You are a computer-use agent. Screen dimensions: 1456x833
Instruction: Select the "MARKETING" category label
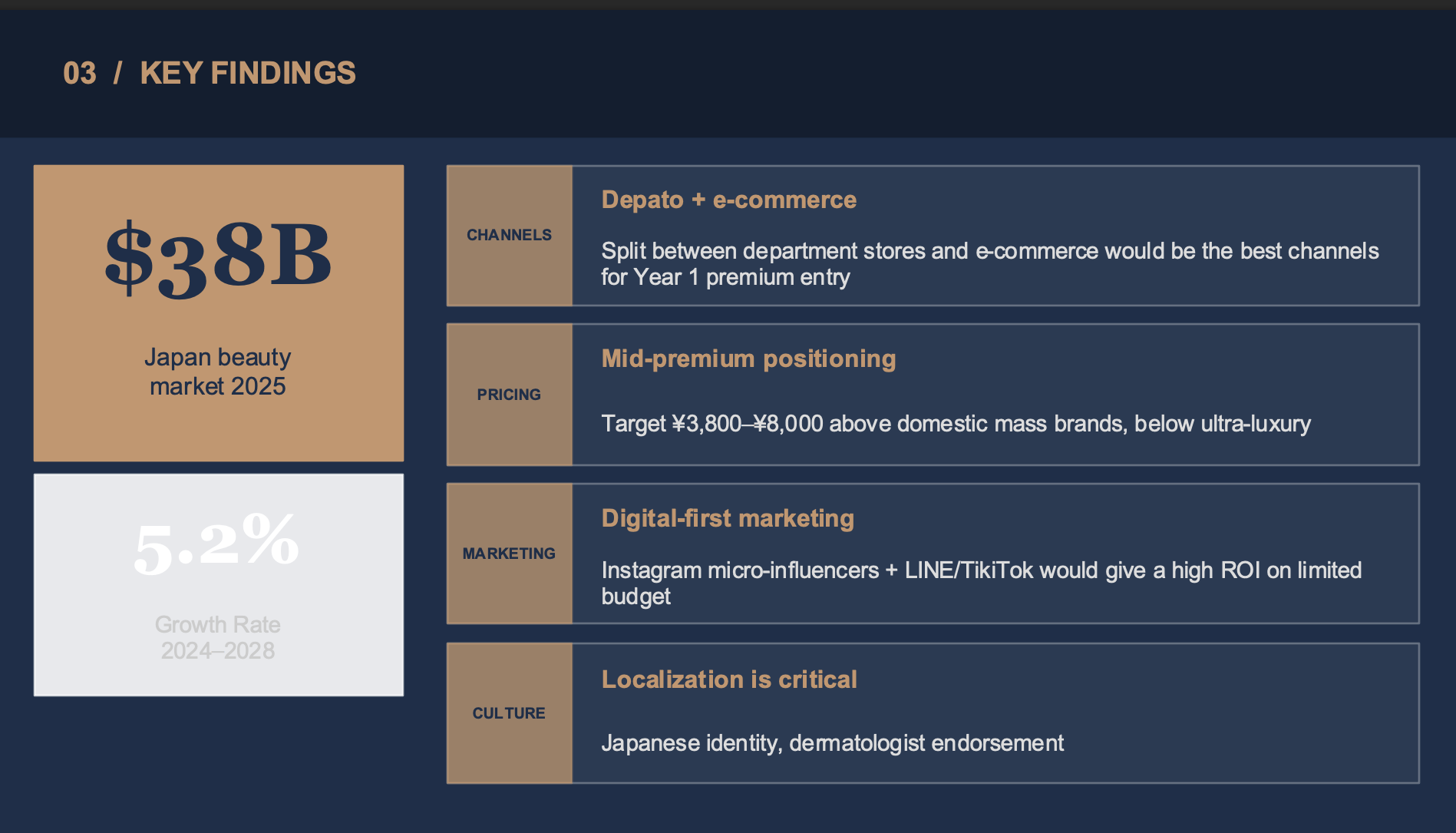point(509,554)
